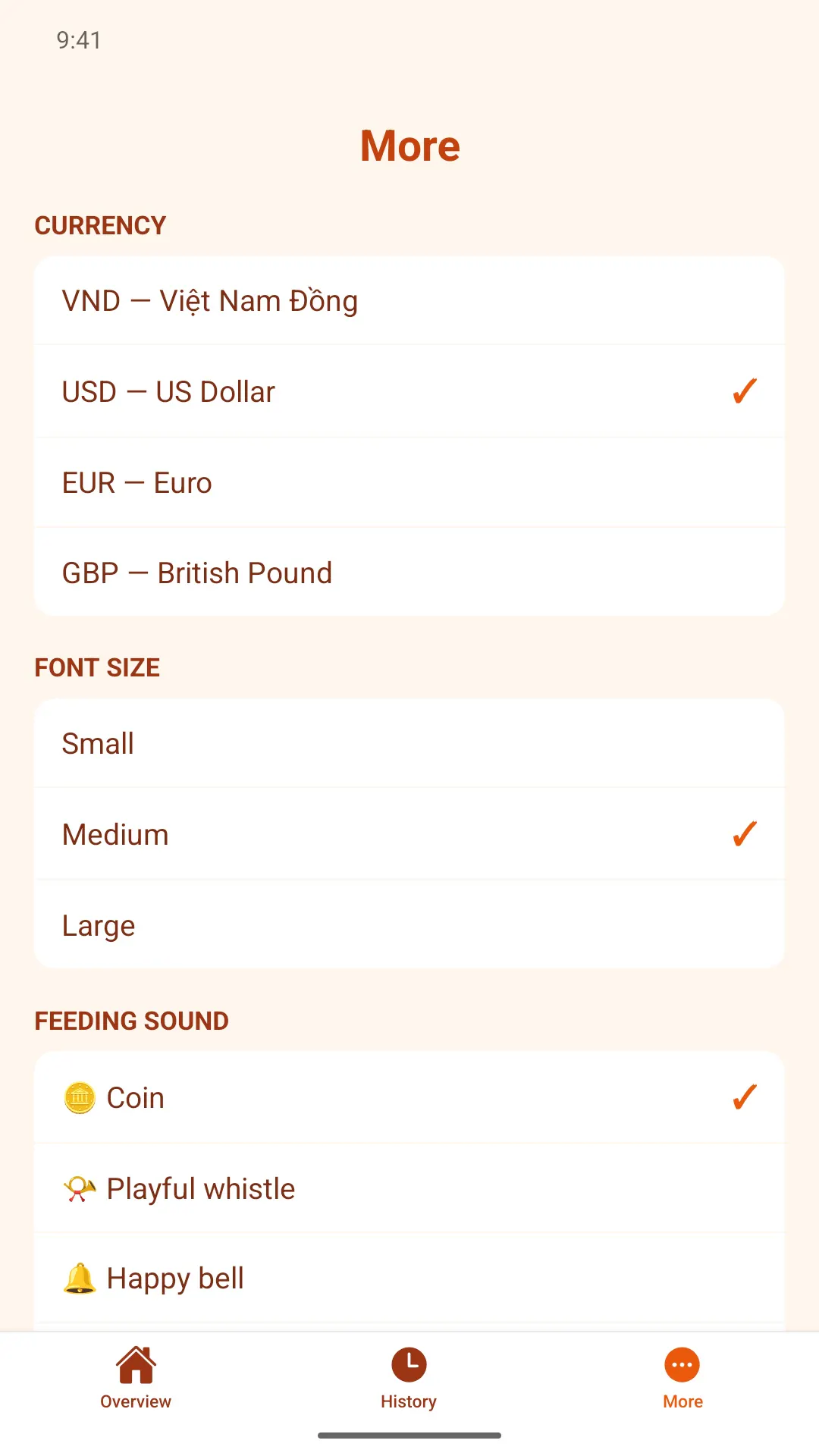Tap the gold coin emoji icon
Viewport: 819px width, 1456px height.
click(80, 1098)
